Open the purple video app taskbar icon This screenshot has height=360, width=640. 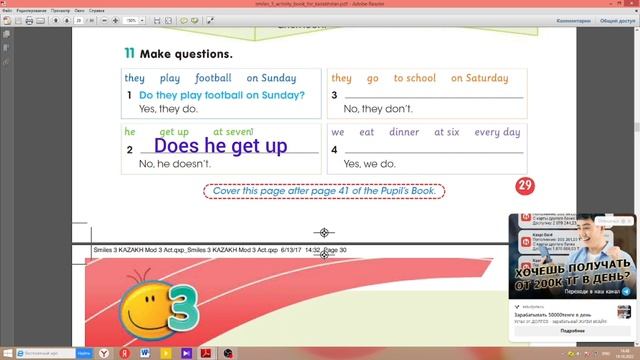[x=186, y=353]
